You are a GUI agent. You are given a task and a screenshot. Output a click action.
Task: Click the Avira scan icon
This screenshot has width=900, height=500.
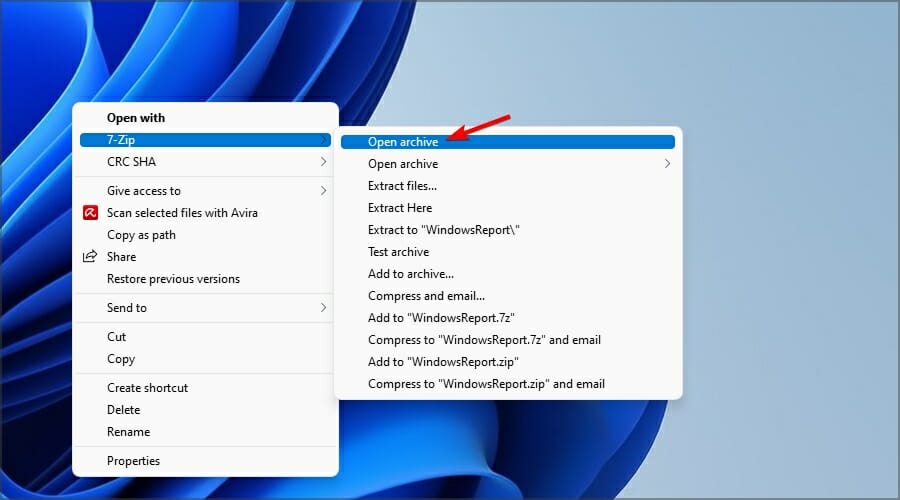click(90, 213)
